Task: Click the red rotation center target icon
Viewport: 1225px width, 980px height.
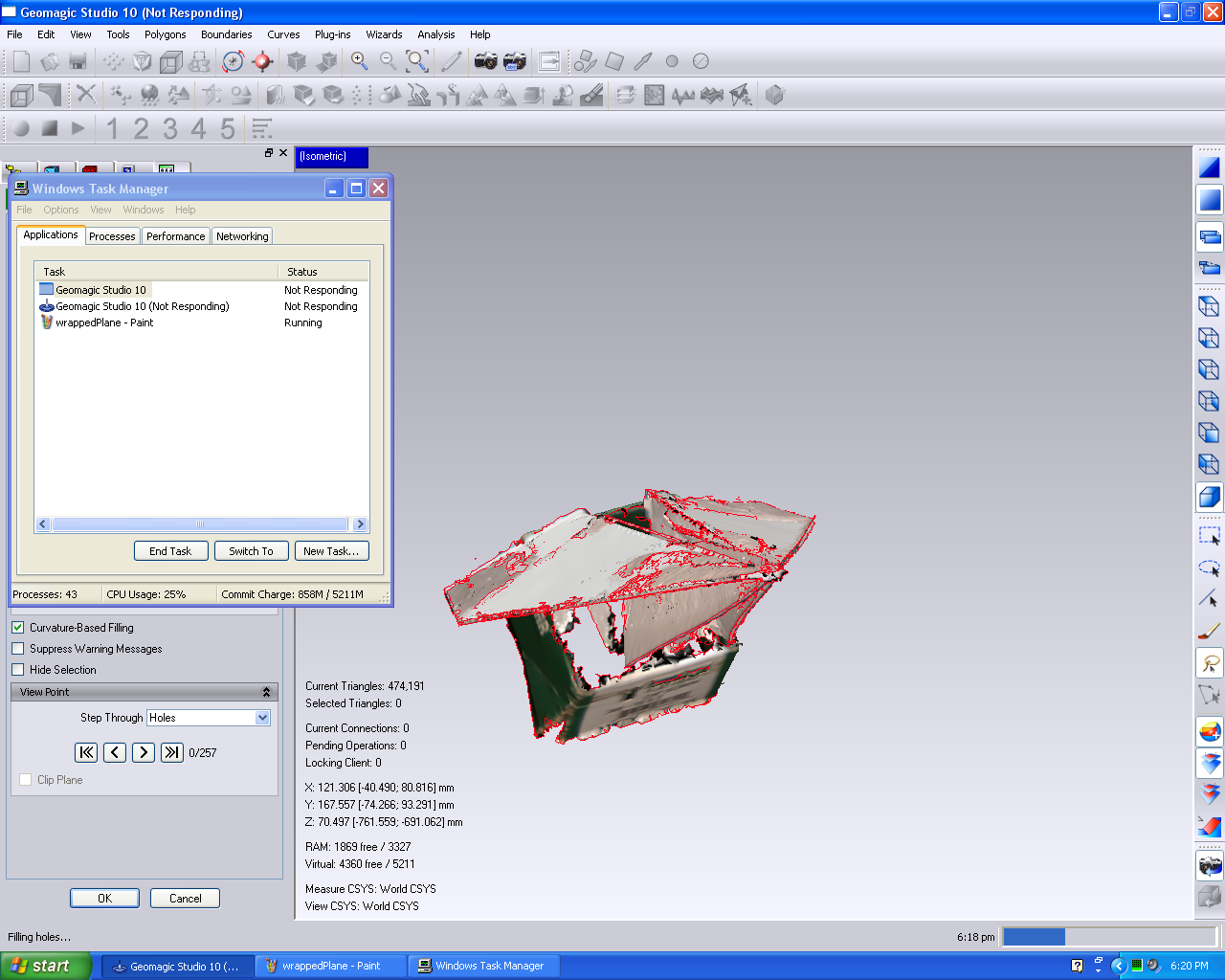Action: [x=262, y=61]
